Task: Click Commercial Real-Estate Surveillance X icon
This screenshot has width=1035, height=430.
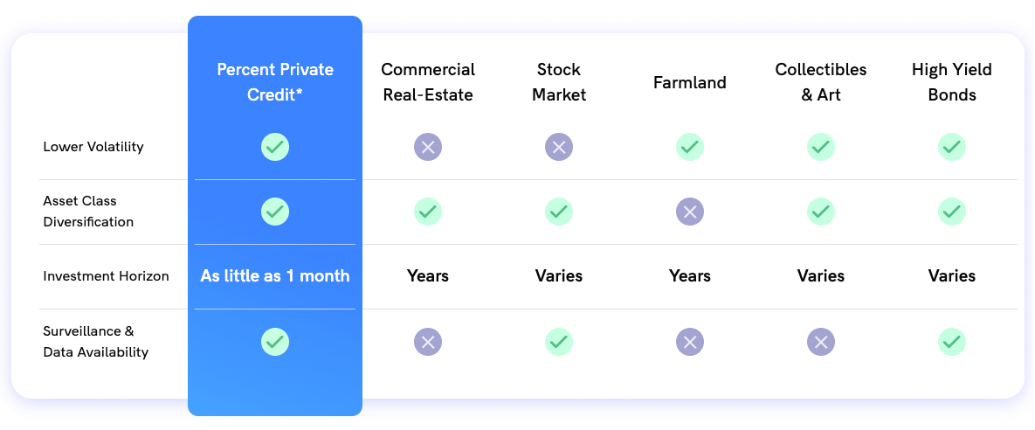Action: (x=428, y=342)
